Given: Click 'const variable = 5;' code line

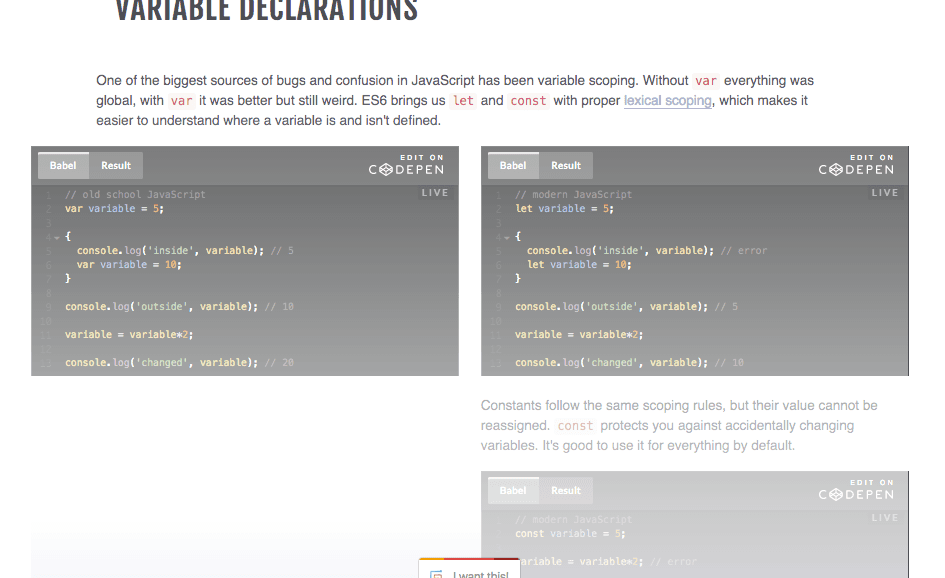Looking at the screenshot, I should 570,534.
